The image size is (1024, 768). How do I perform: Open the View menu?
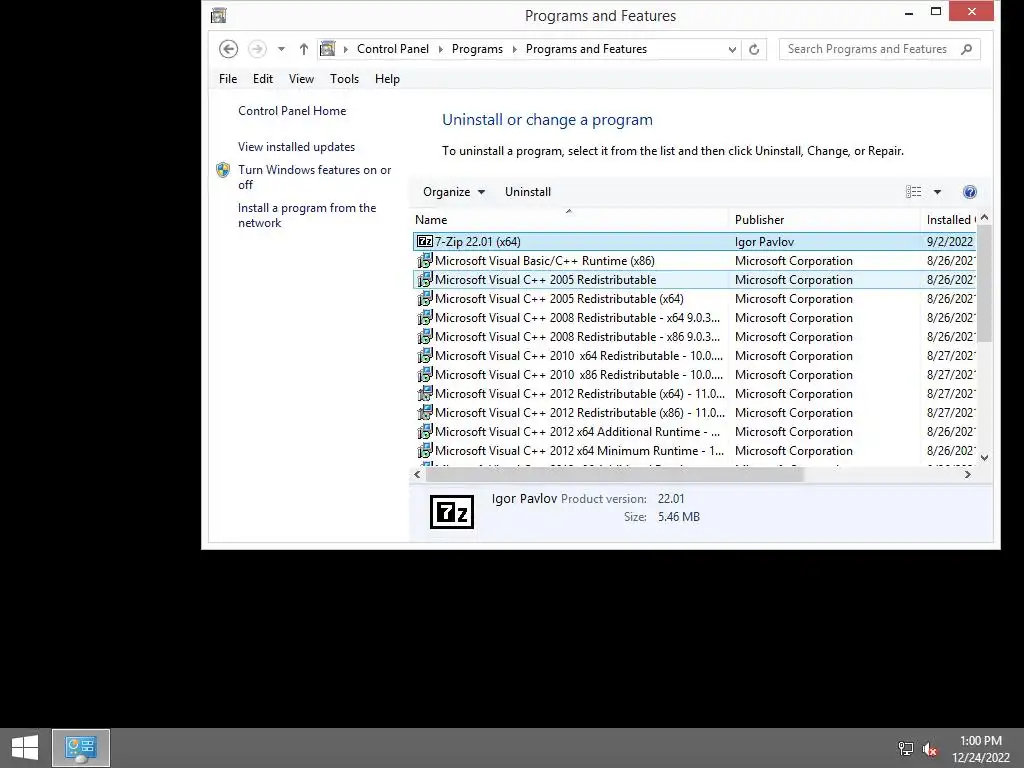click(301, 79)
